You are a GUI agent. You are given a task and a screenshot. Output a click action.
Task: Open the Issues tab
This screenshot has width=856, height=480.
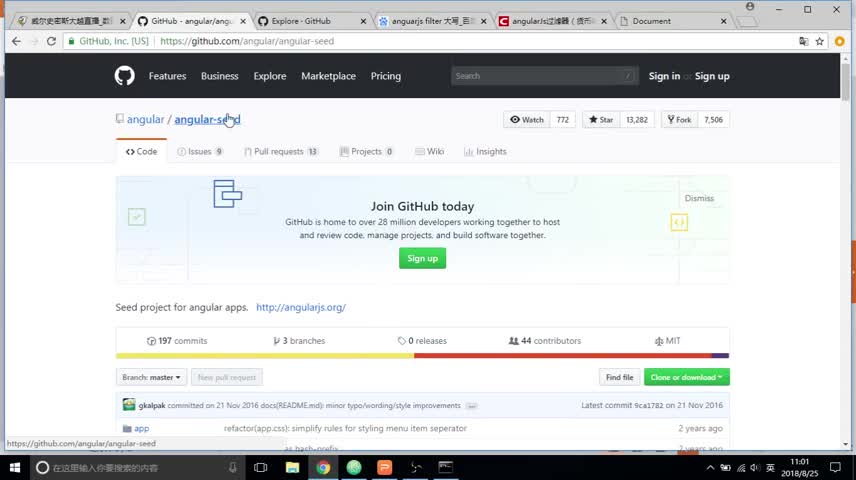pos(200,151)
